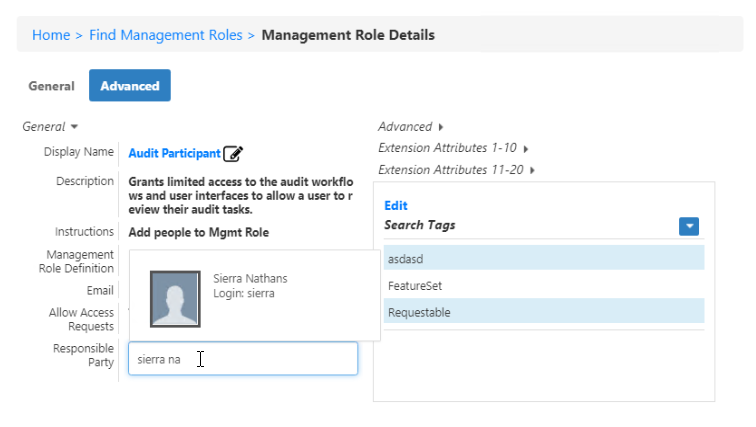Expand the Advanced section
The image size is (756, 427).
pos(410,127)
